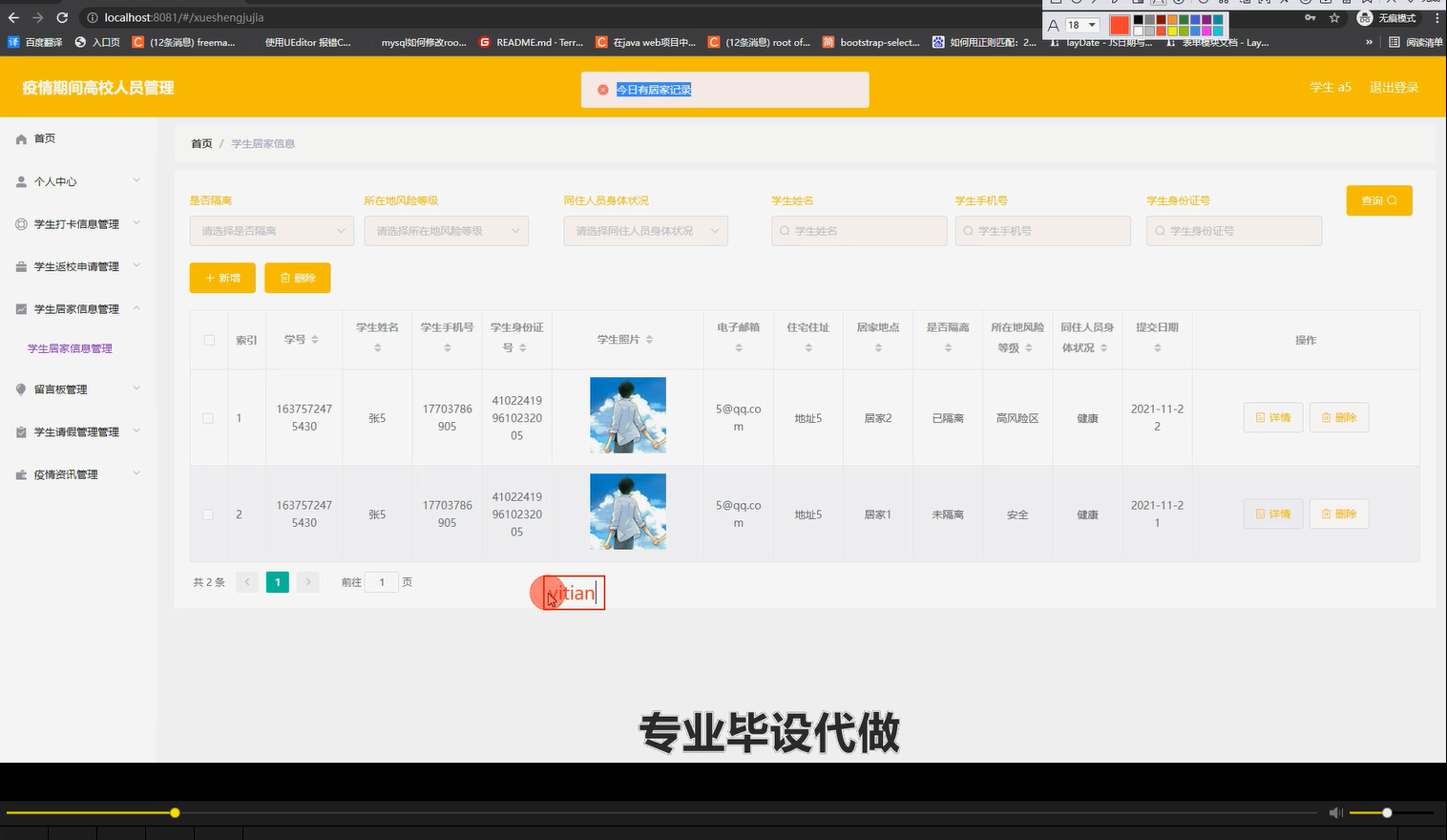The height and width of the screenshot is (840, 1447).
Task: Click the icon beside 留言板管理 in the sidebar
Action: click(x=21, y=389)
